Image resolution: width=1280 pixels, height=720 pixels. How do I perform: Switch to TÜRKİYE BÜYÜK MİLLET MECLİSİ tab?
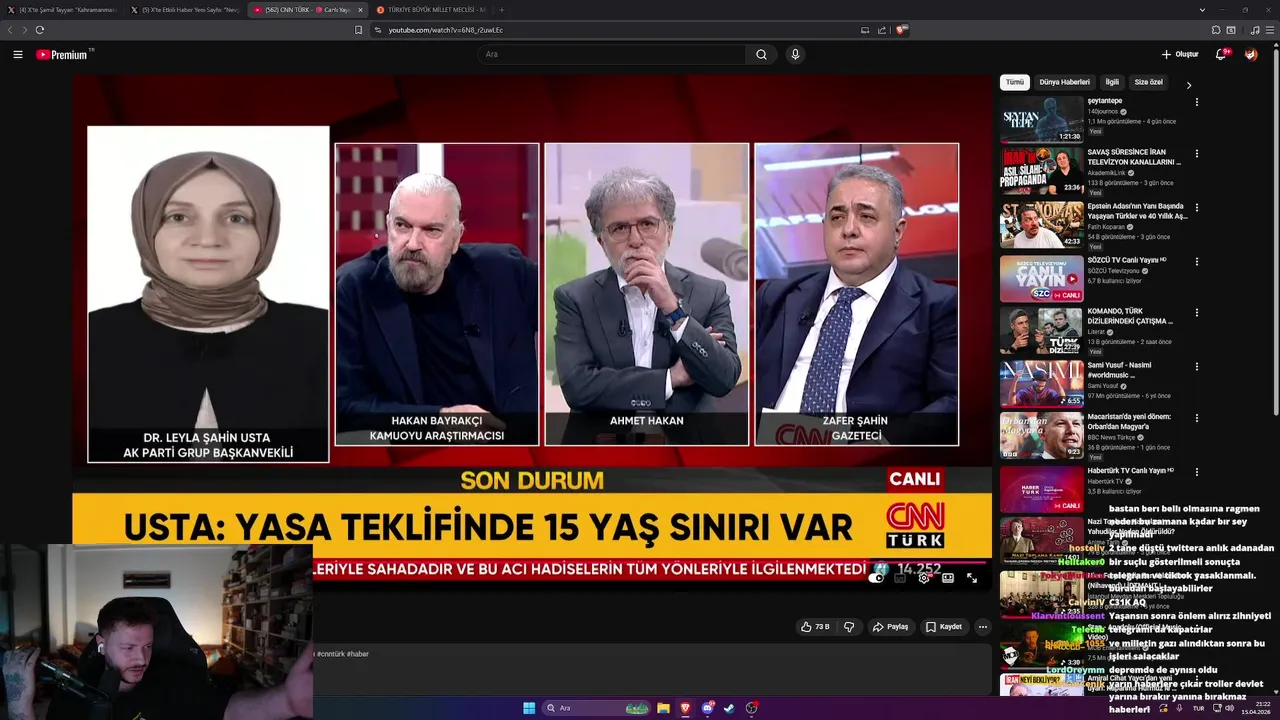(432, 10)
